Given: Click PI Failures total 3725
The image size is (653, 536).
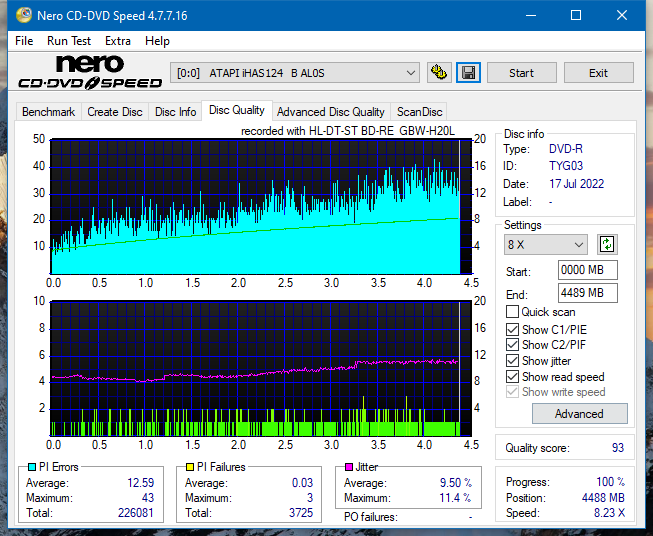Looking at the screenshot, I should coord(301,513).
